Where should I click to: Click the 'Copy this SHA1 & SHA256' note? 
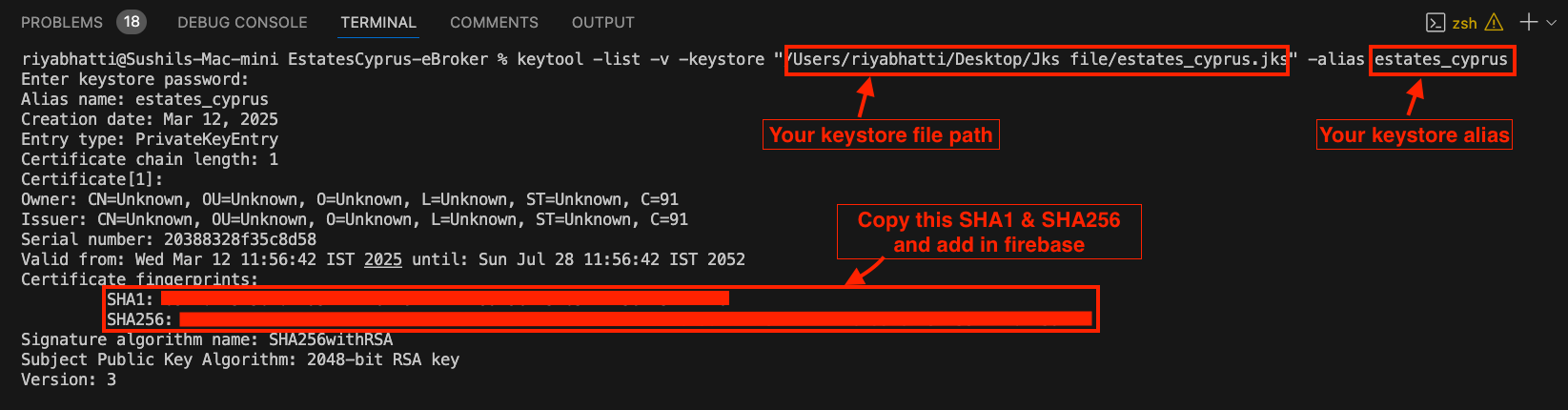[988, 232]
